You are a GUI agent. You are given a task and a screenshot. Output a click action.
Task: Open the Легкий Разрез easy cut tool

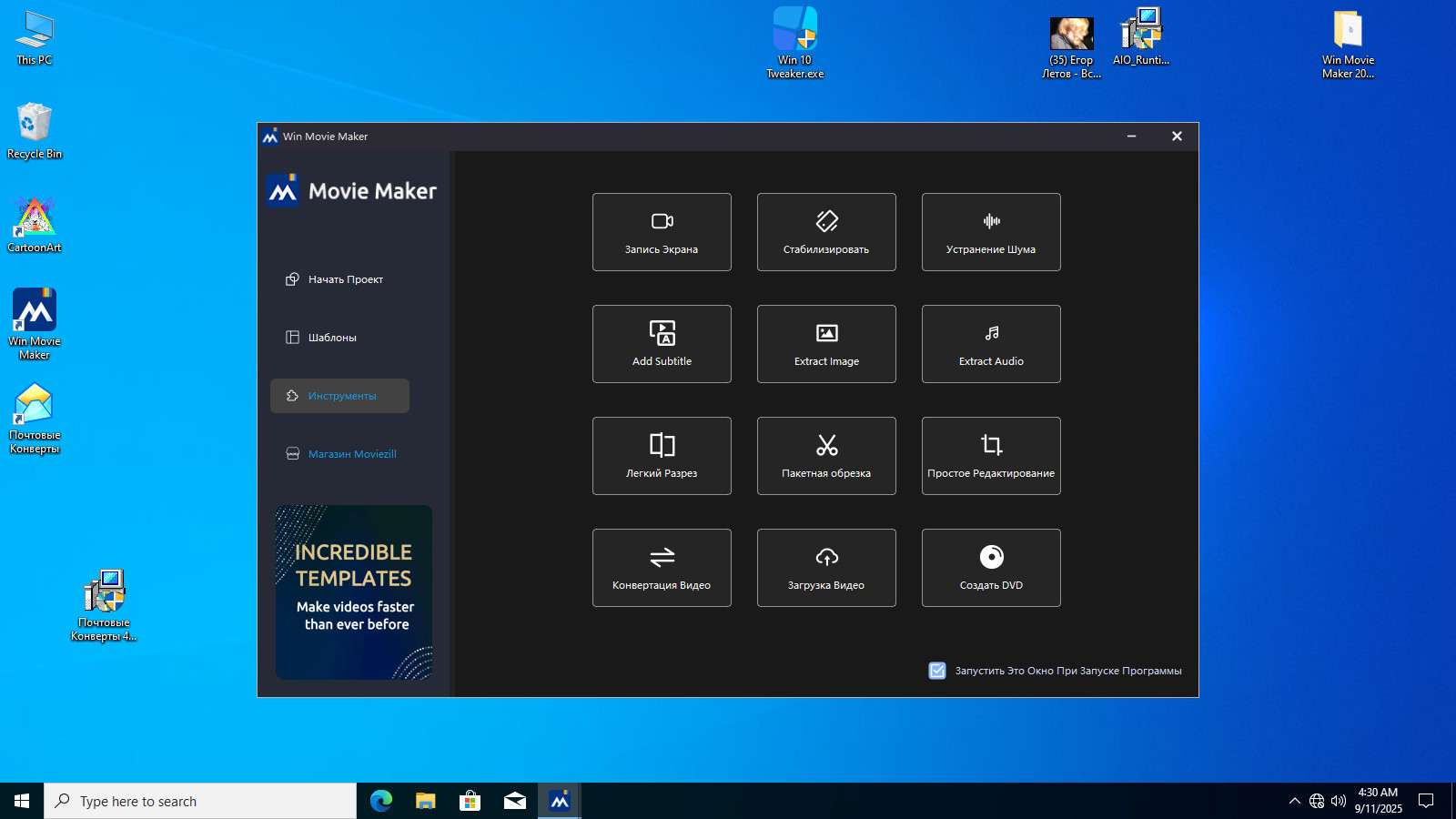point(662,456)
